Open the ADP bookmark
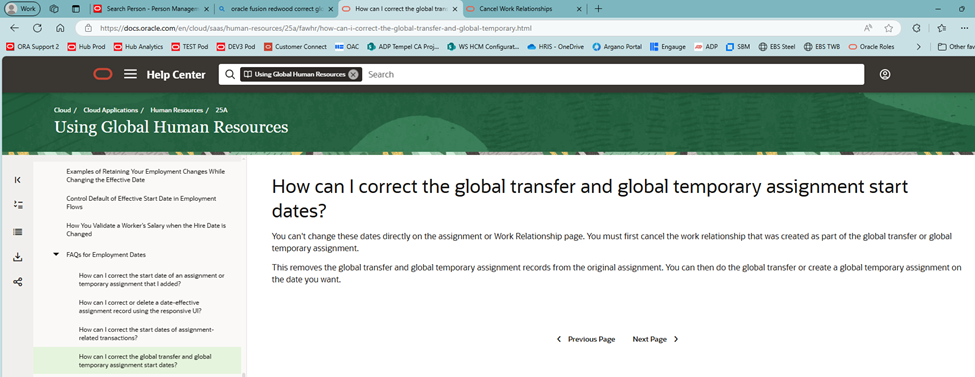Image resolution: width=975 pixels, height=377 pixels. coord(706,46)
